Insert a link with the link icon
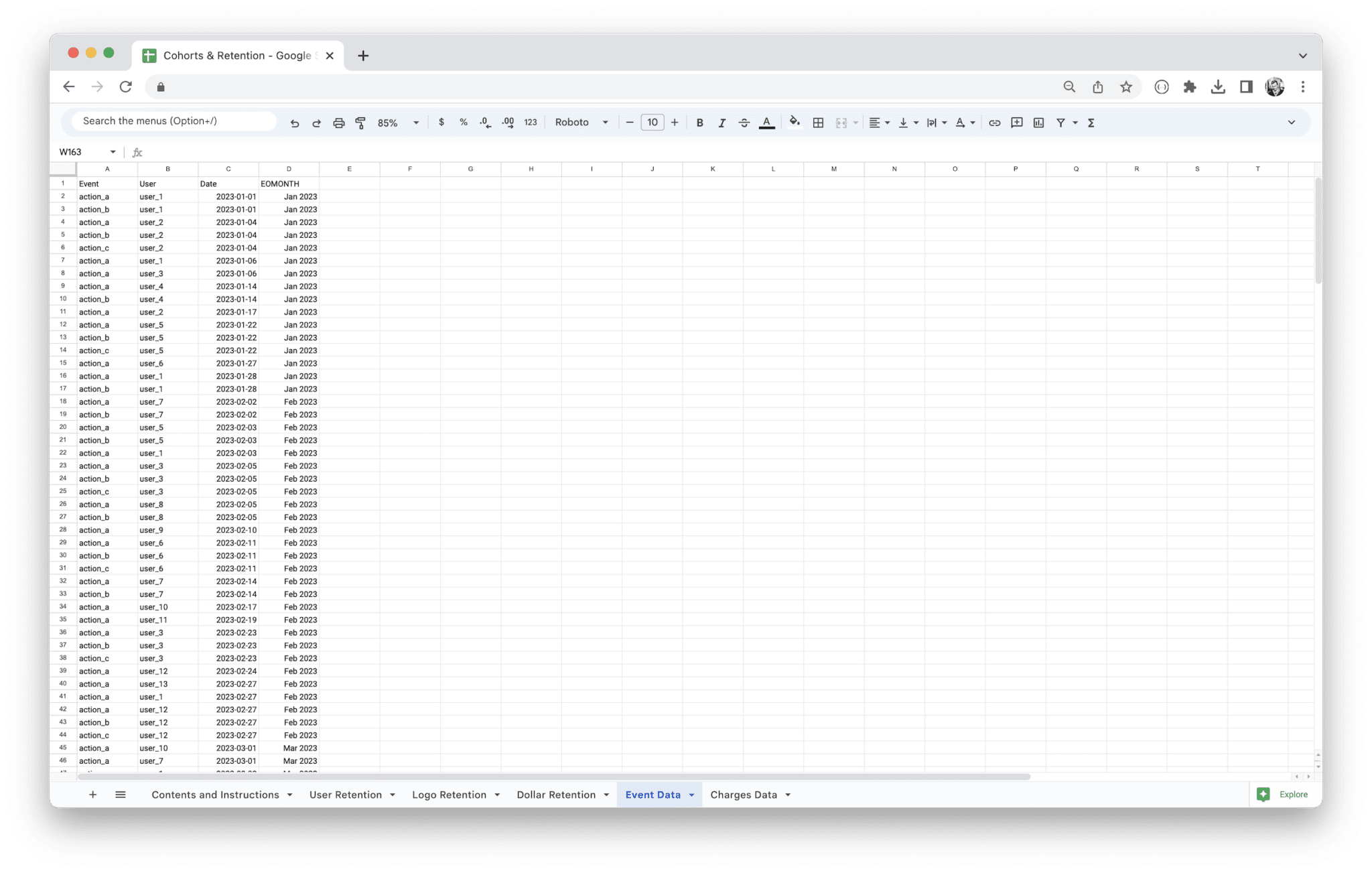This screenshot has width=1372, height=873. pyautogui.click(x=994, y=123)
